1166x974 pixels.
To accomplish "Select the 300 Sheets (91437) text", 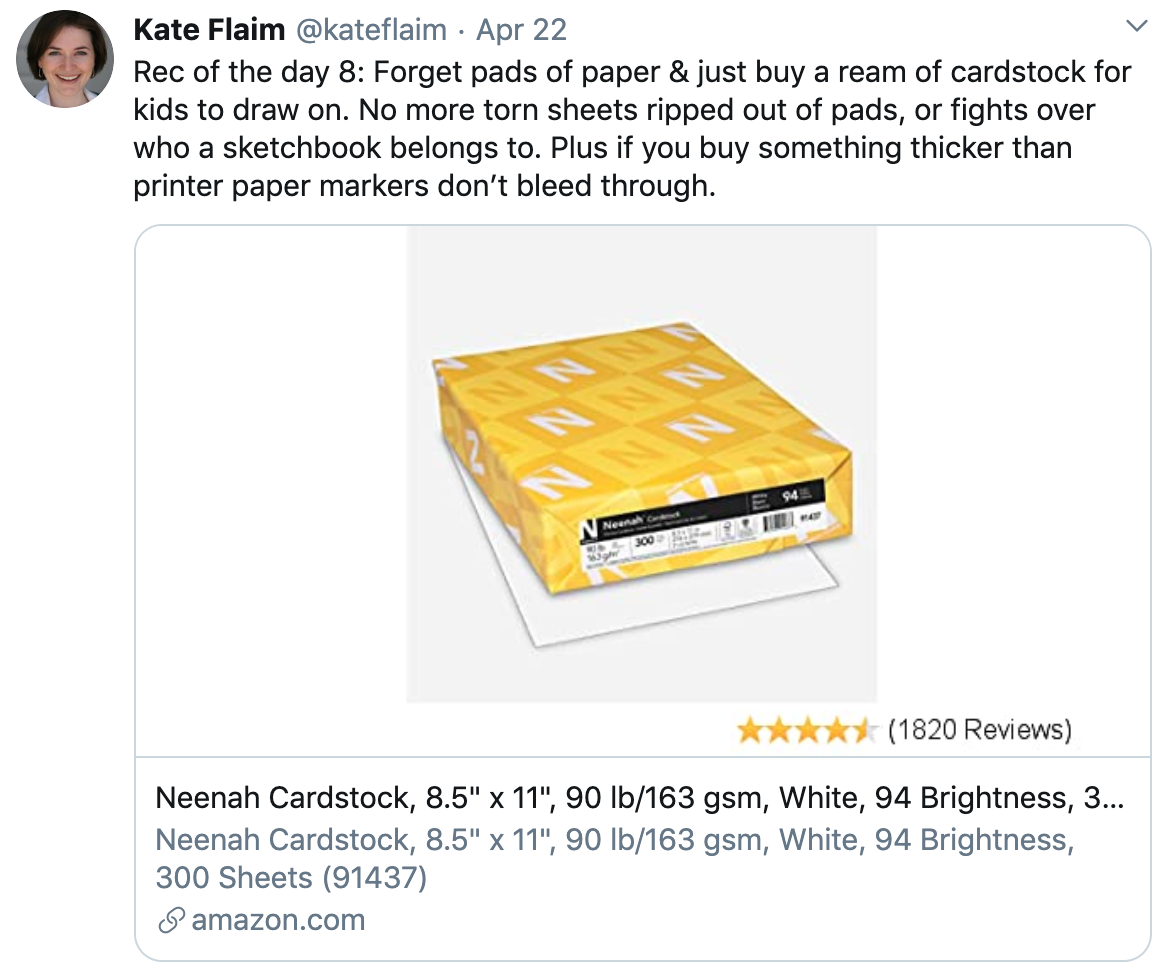I will 291,878.
